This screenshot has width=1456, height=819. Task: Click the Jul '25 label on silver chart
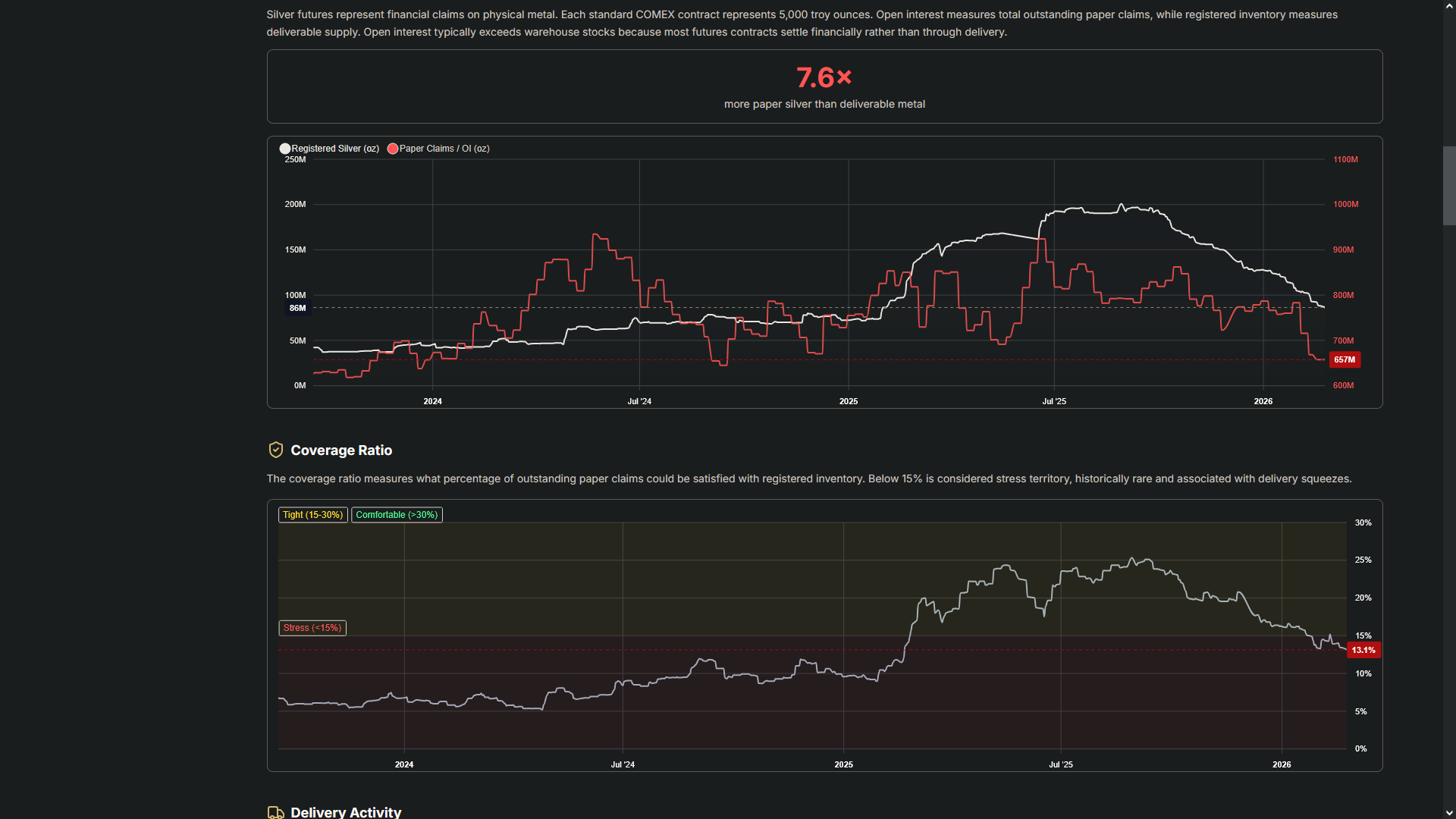(1054, 401)
